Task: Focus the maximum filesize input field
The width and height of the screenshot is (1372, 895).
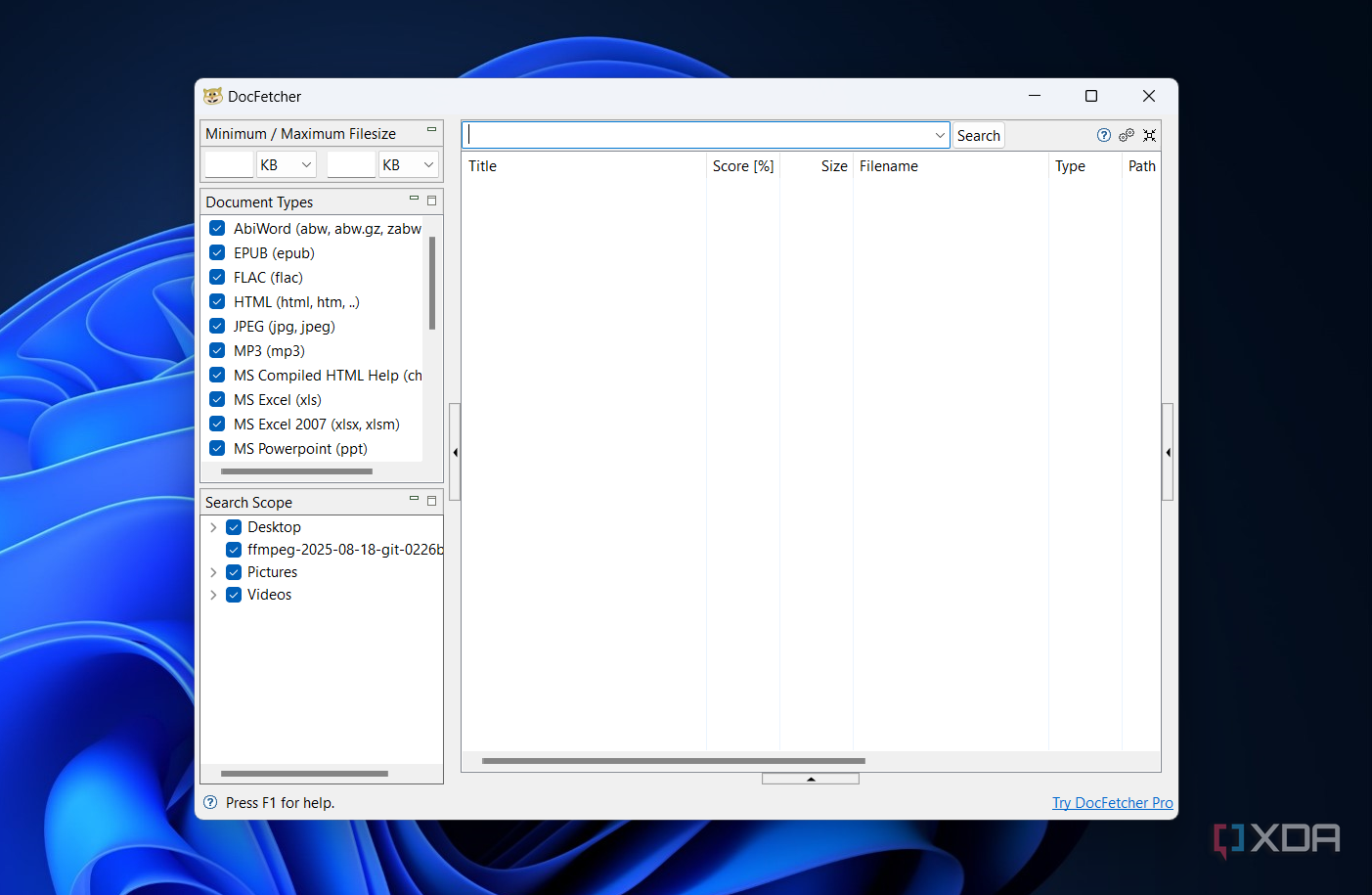Action: [x=351, y=165]
